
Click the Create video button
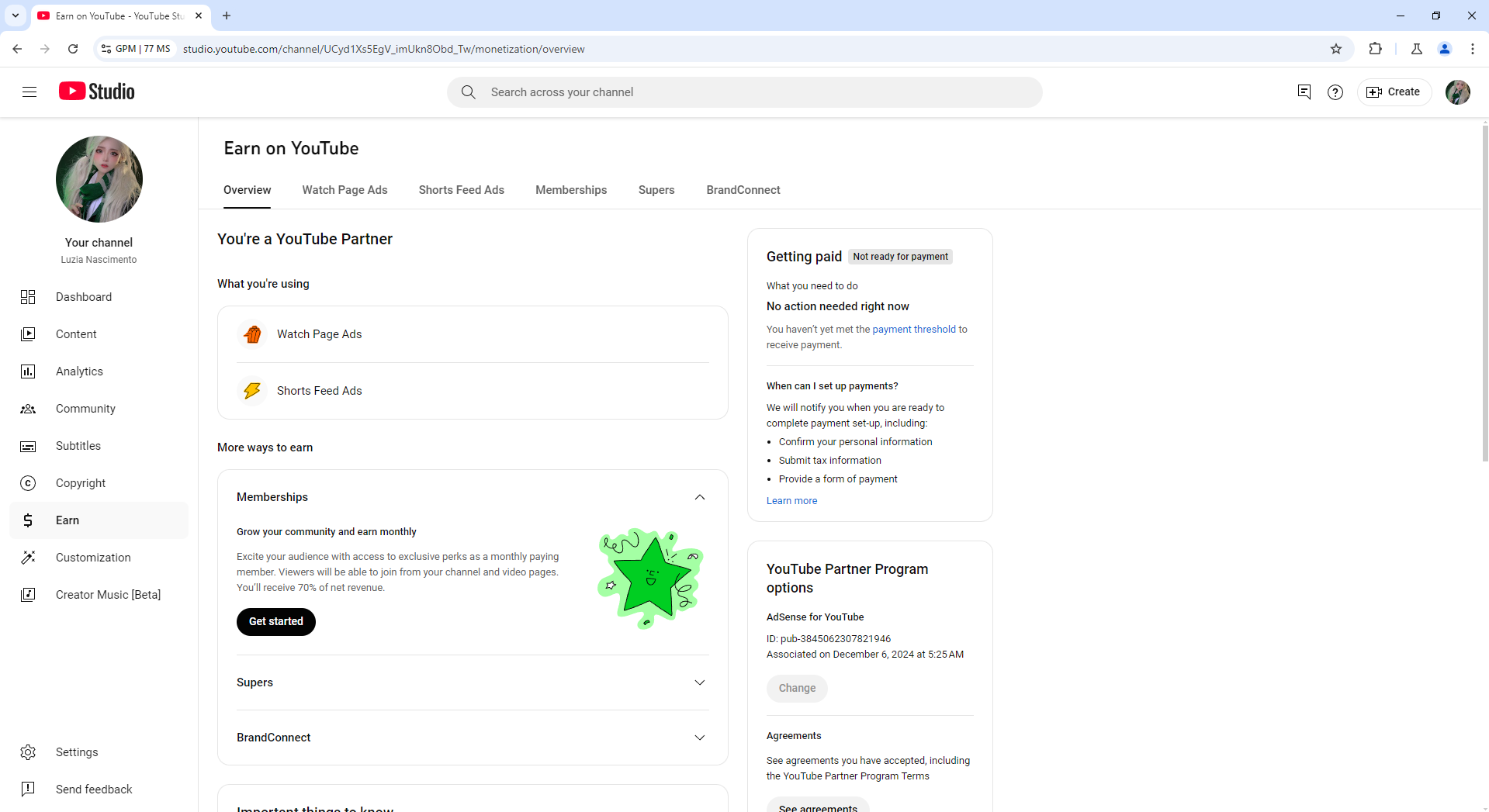click(1394, 92)
